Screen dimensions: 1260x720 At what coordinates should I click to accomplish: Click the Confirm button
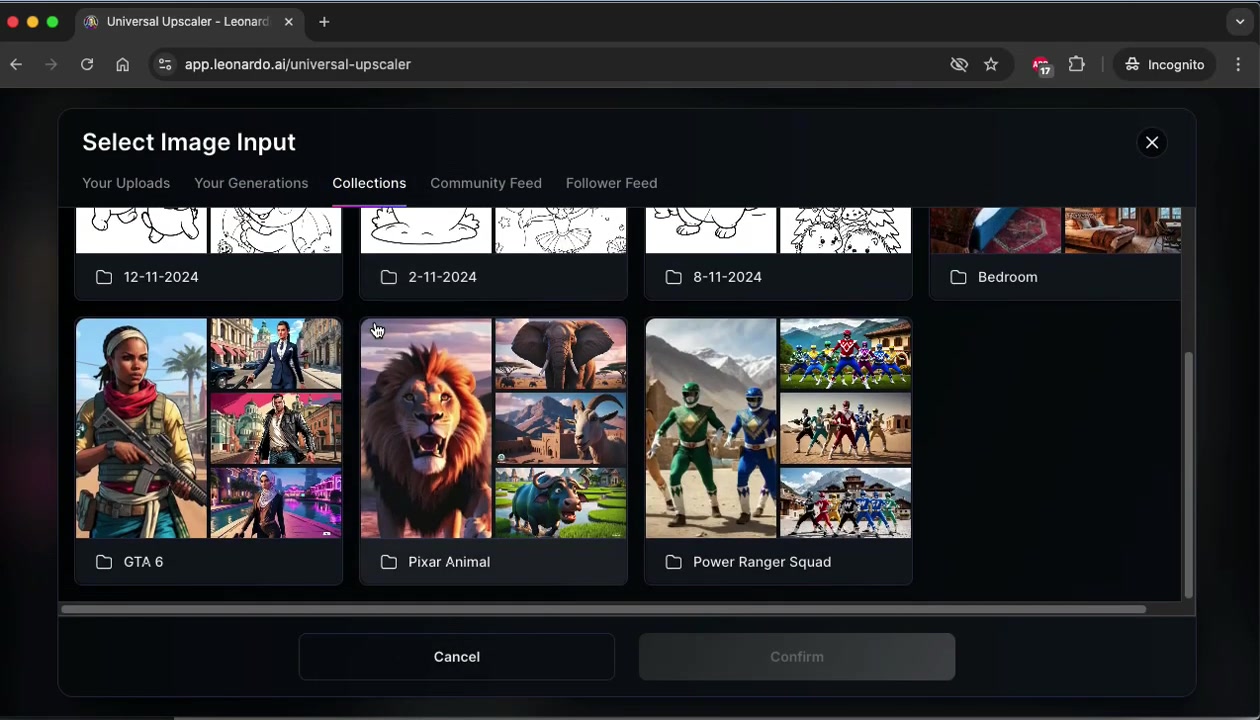click(797, 657)
